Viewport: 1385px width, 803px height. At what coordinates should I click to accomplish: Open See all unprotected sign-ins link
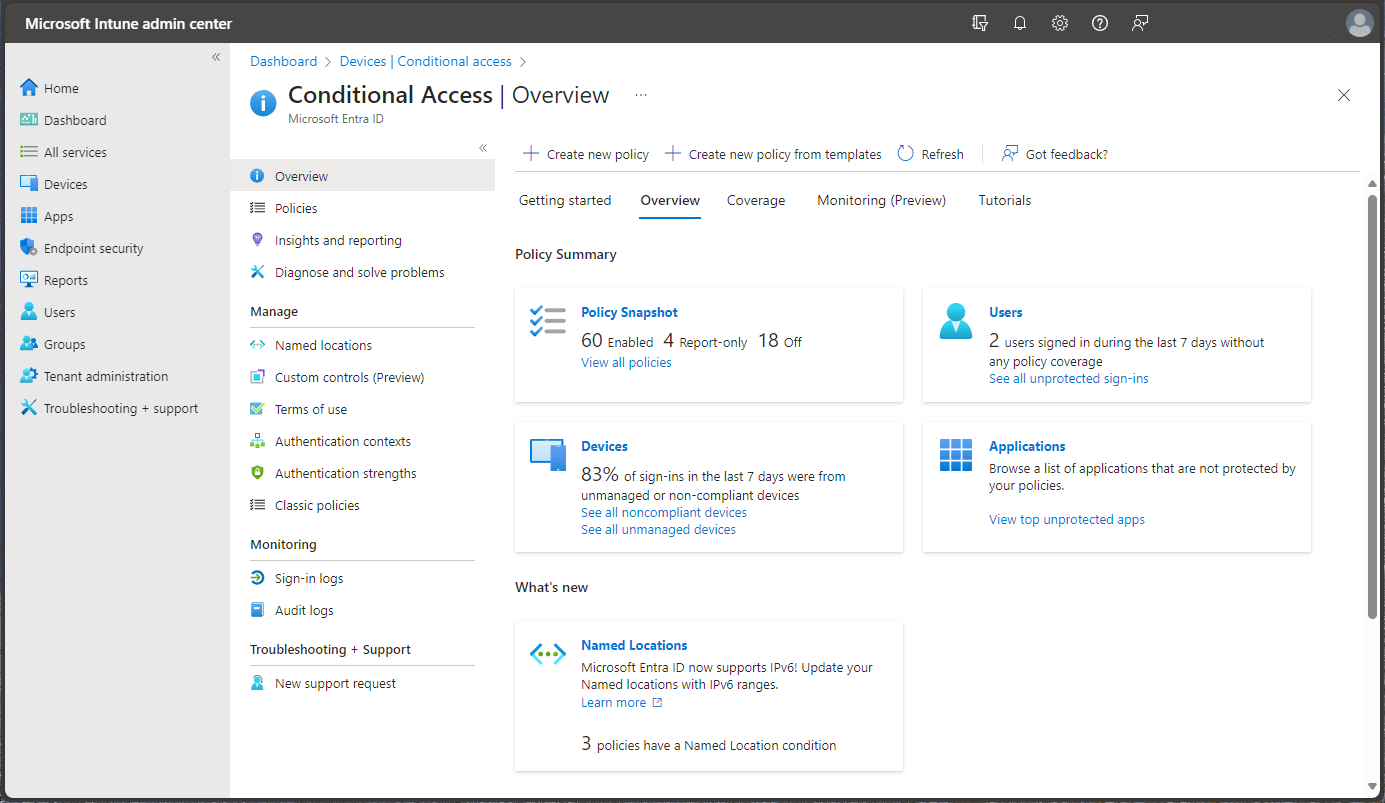click(x=1068, y=378)
